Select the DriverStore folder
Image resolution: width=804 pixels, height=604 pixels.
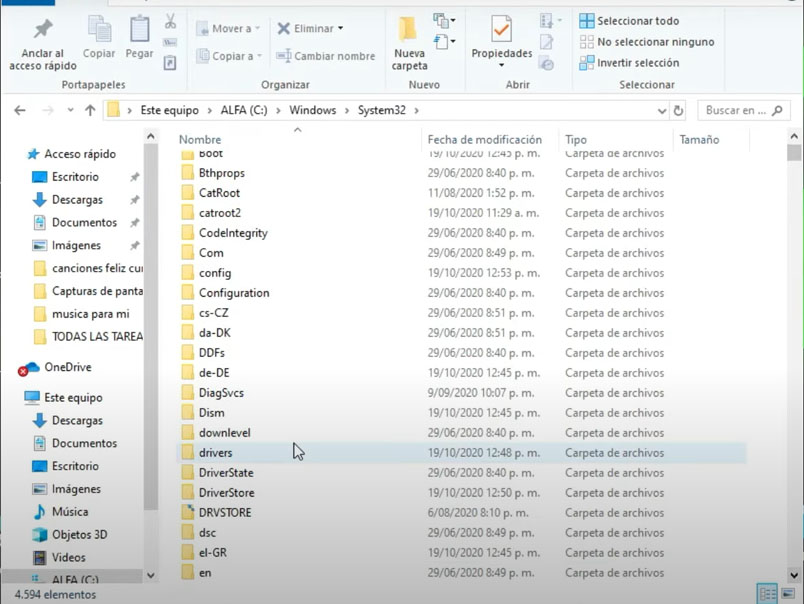coord(226,493)
